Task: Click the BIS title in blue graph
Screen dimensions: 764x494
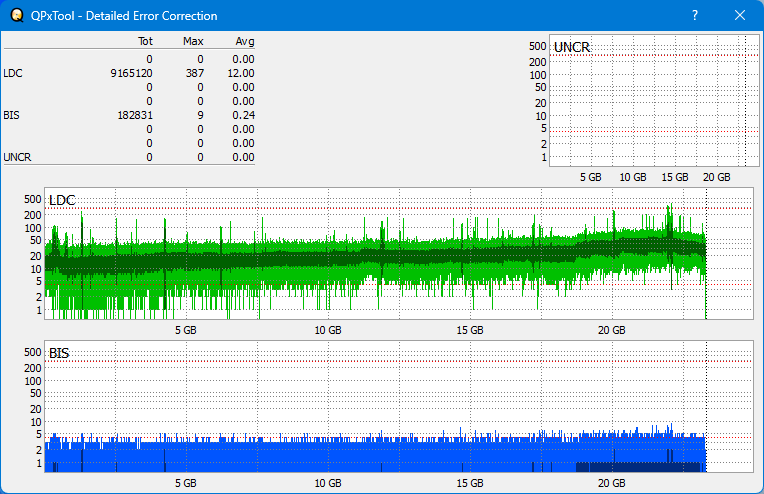Action: 59,353
